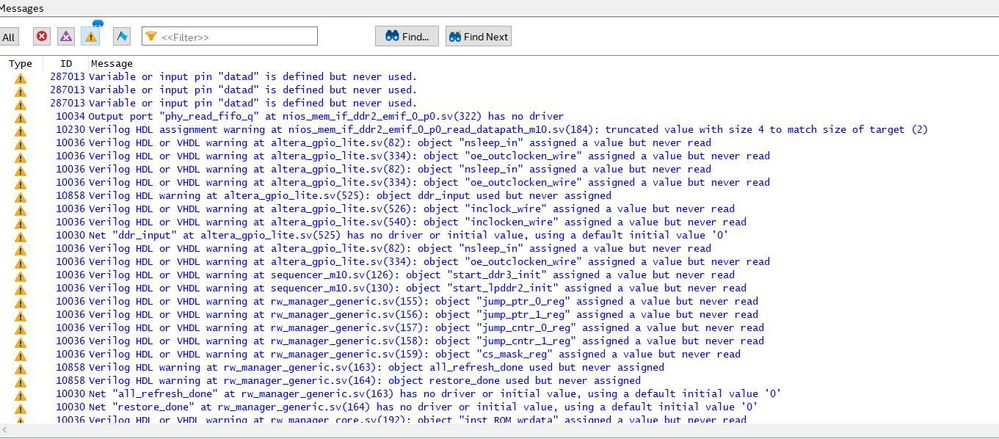Image resolution: width=999 pixels, height=439 pixels.
Task: Toggle the red error messages filter
Action: click(x=42, y=36)
